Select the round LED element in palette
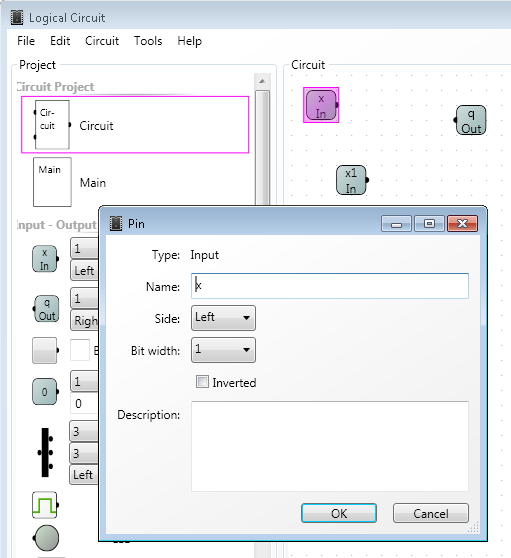Image resolution: width=511 pixels, height=558 pixels. click(46, 538)
